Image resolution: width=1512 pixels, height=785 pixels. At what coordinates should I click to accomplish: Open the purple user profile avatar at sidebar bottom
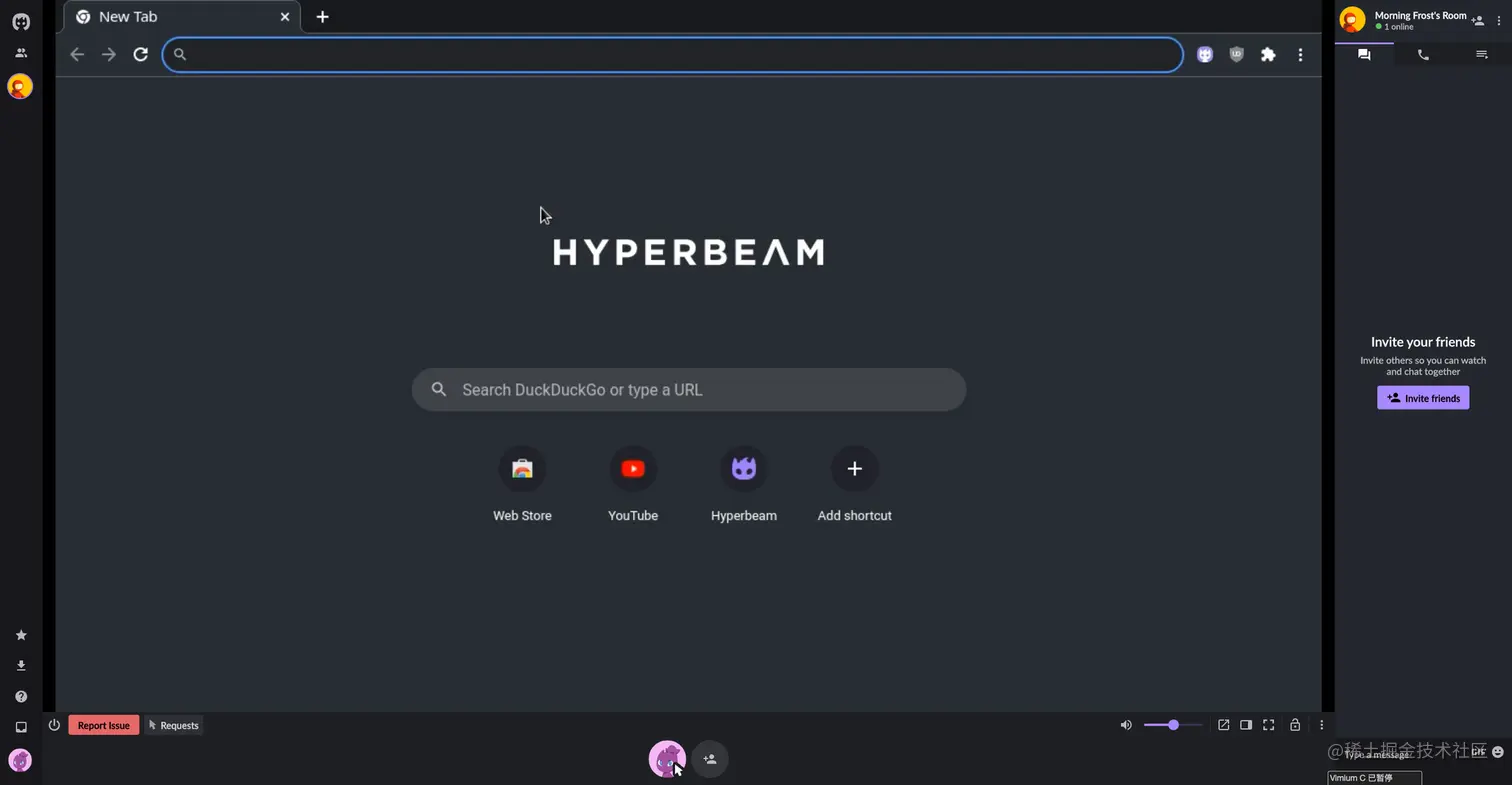click(x=20, y=760)
